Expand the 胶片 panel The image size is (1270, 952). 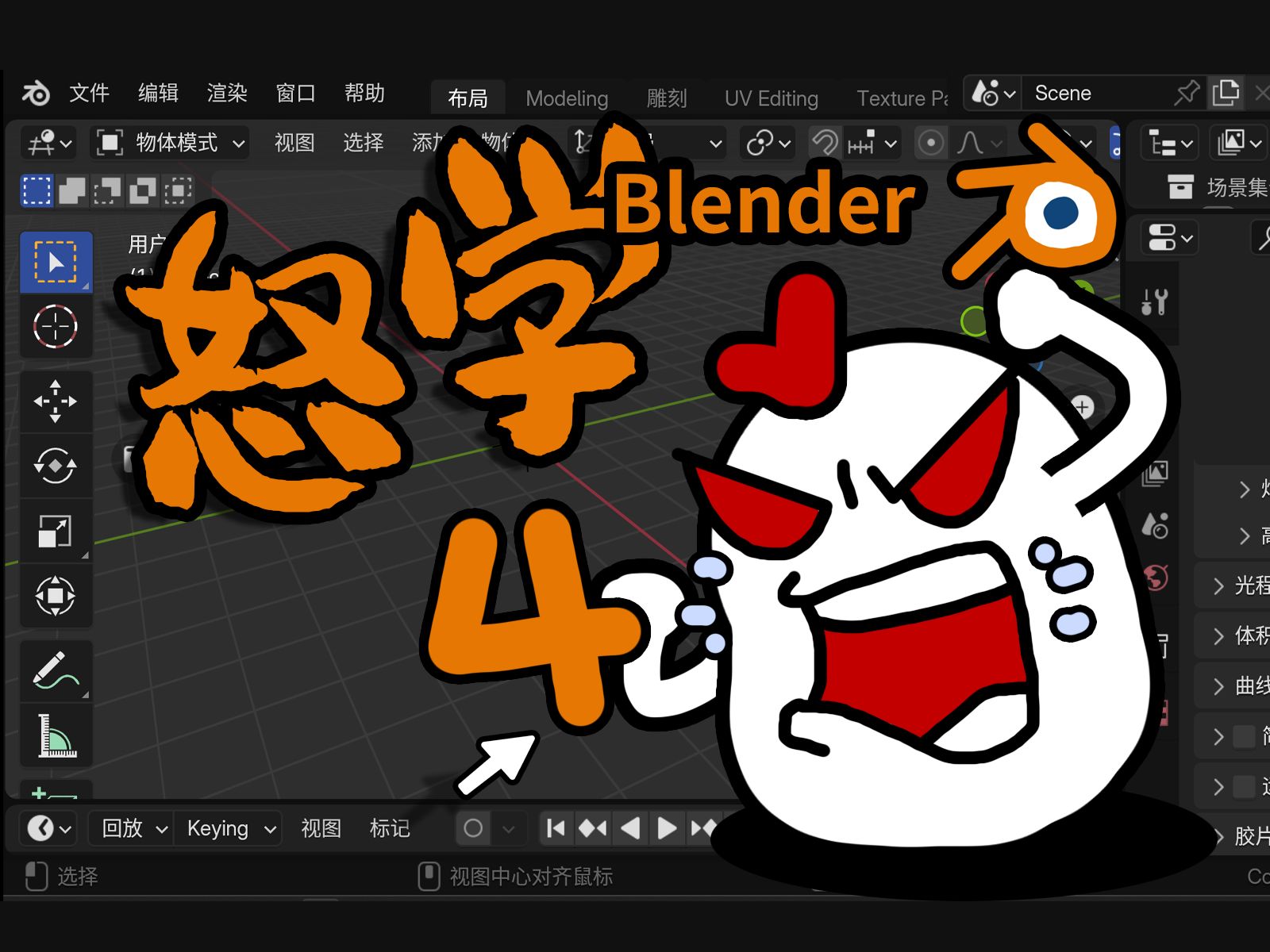pos(1242,836)
